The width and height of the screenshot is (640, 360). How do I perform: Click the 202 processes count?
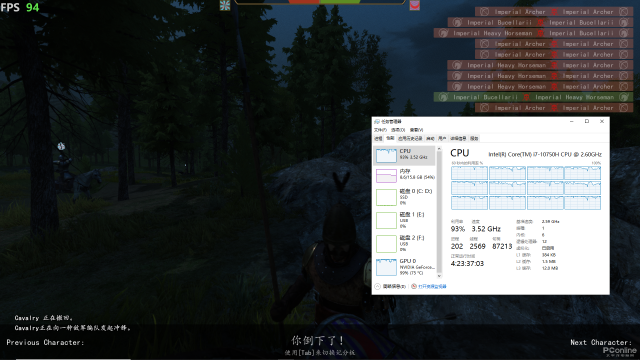pyautogui.click(x=457, y=246)
